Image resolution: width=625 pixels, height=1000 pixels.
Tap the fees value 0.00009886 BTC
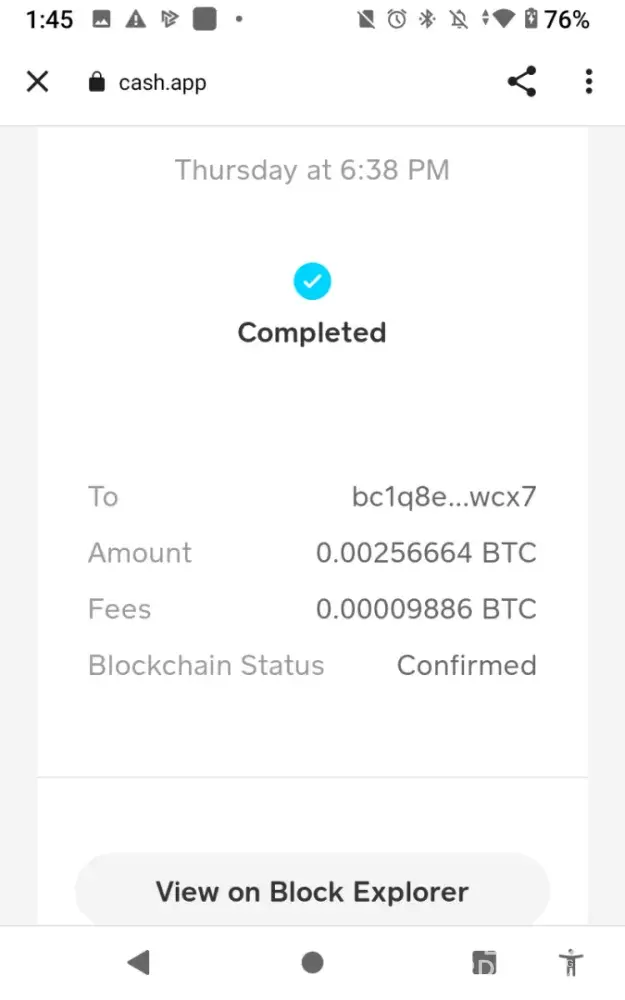click(426, 609)
